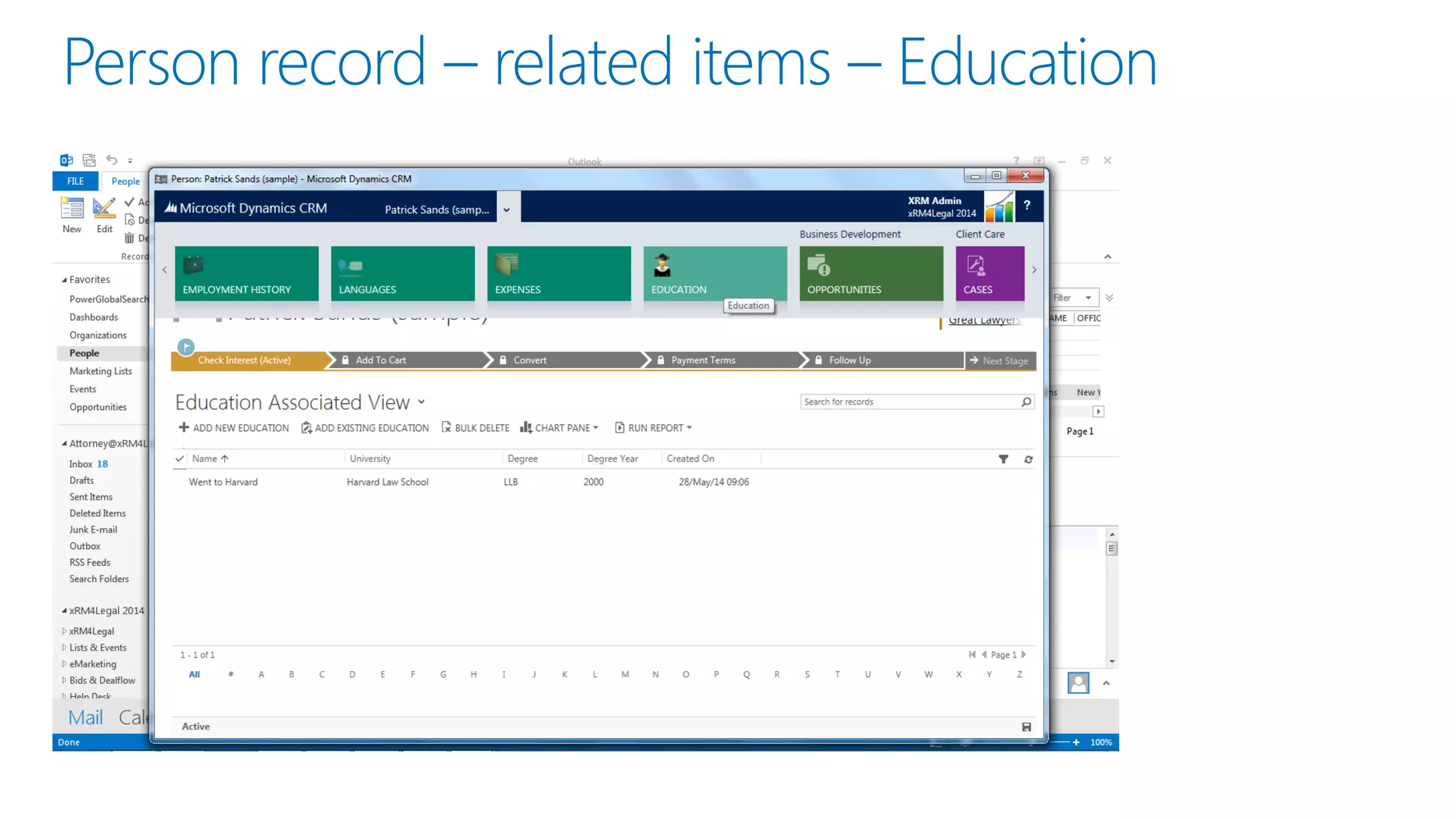The height and width of the screenshot is (819, 1456).
Task: Click Undo in Outlook quick access toolbar
Action: click(x=112, y=160)
